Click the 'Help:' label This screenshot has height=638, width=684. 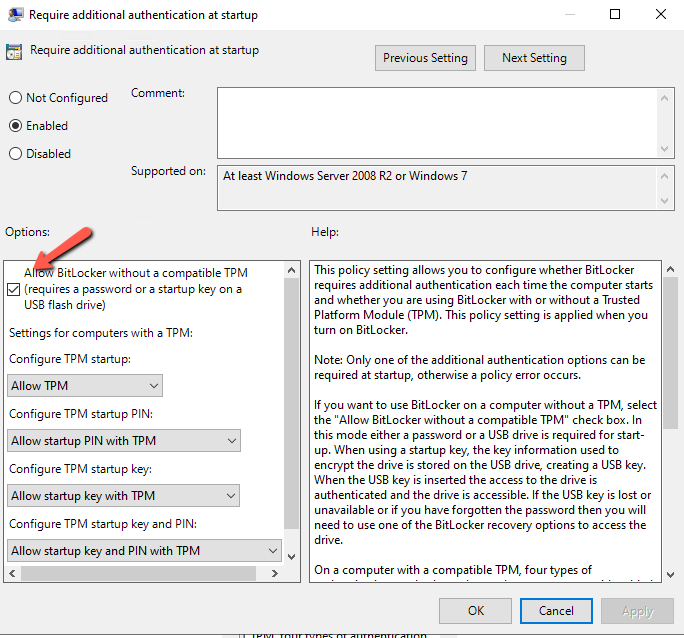pos(325,232)
